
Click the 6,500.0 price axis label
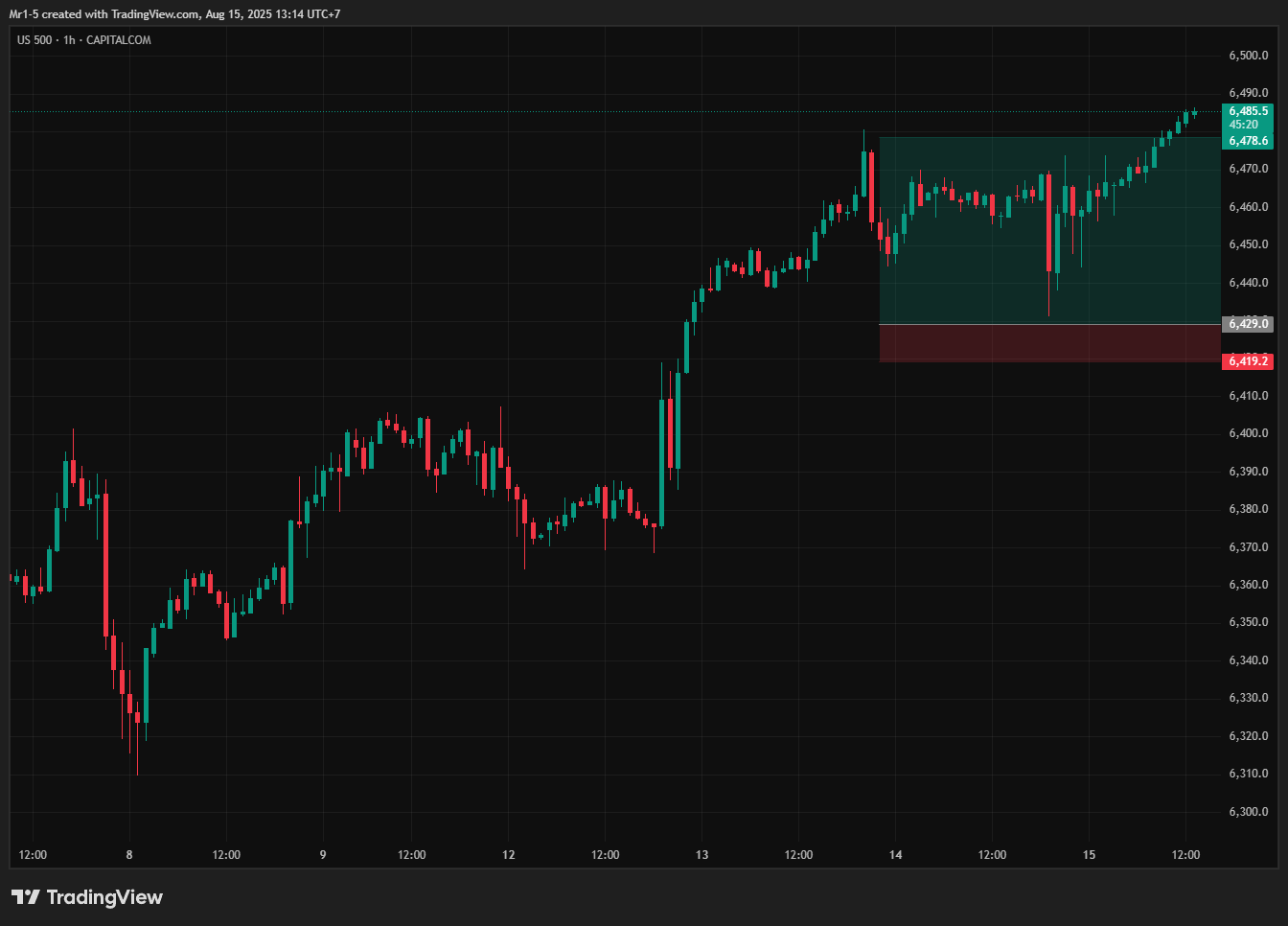[1248, 56]
